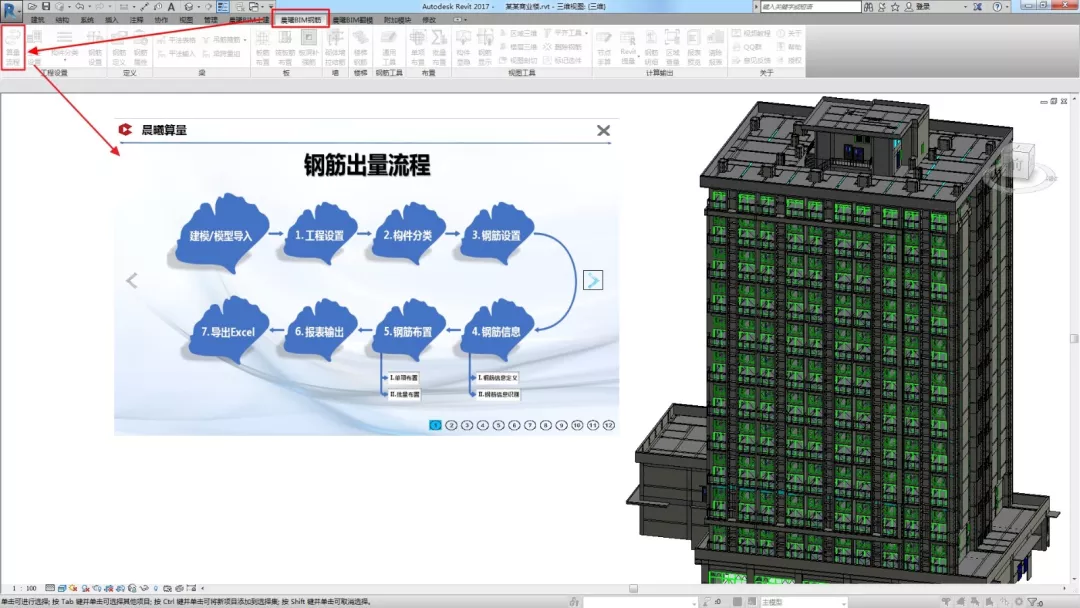Click the Save icon in quick access toolbar
The image size is (1080, 608).
click(x=45, y=7)
